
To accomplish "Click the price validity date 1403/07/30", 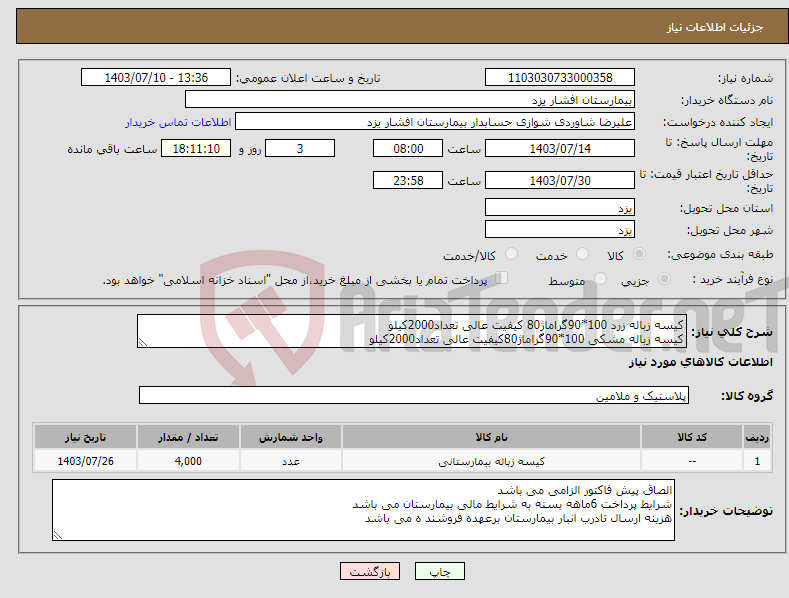I will (x=560, y=180).
